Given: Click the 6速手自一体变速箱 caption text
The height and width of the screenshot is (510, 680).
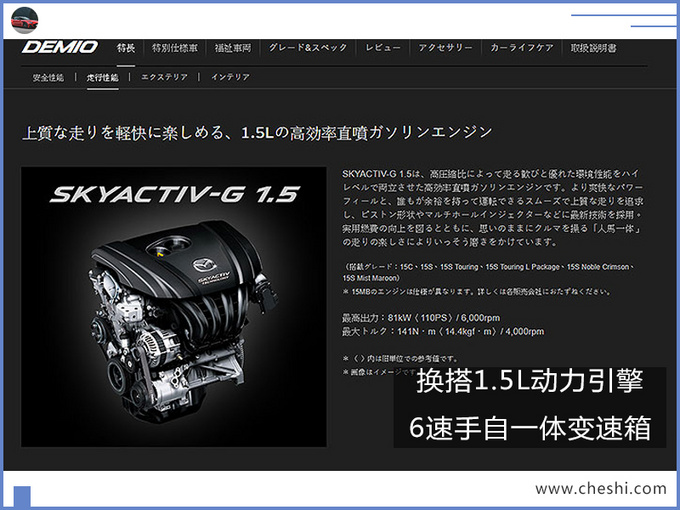Looking at the screenshot, I should [530, 428].
